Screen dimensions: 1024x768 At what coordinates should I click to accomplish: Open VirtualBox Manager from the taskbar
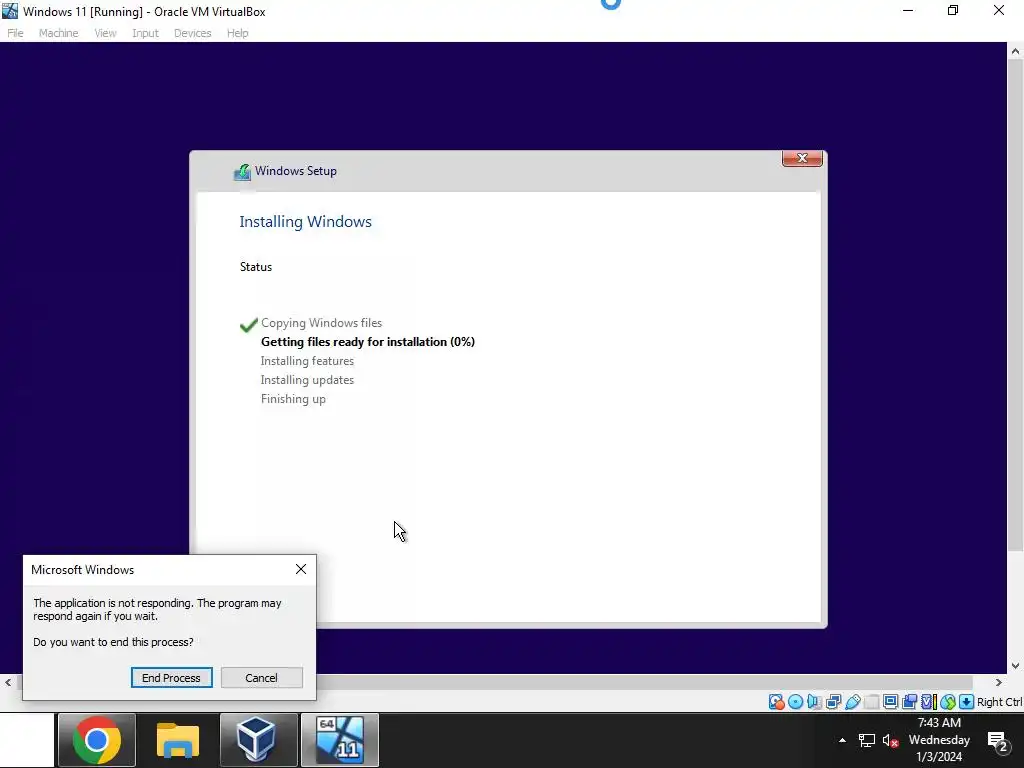(x=259, y=740)
